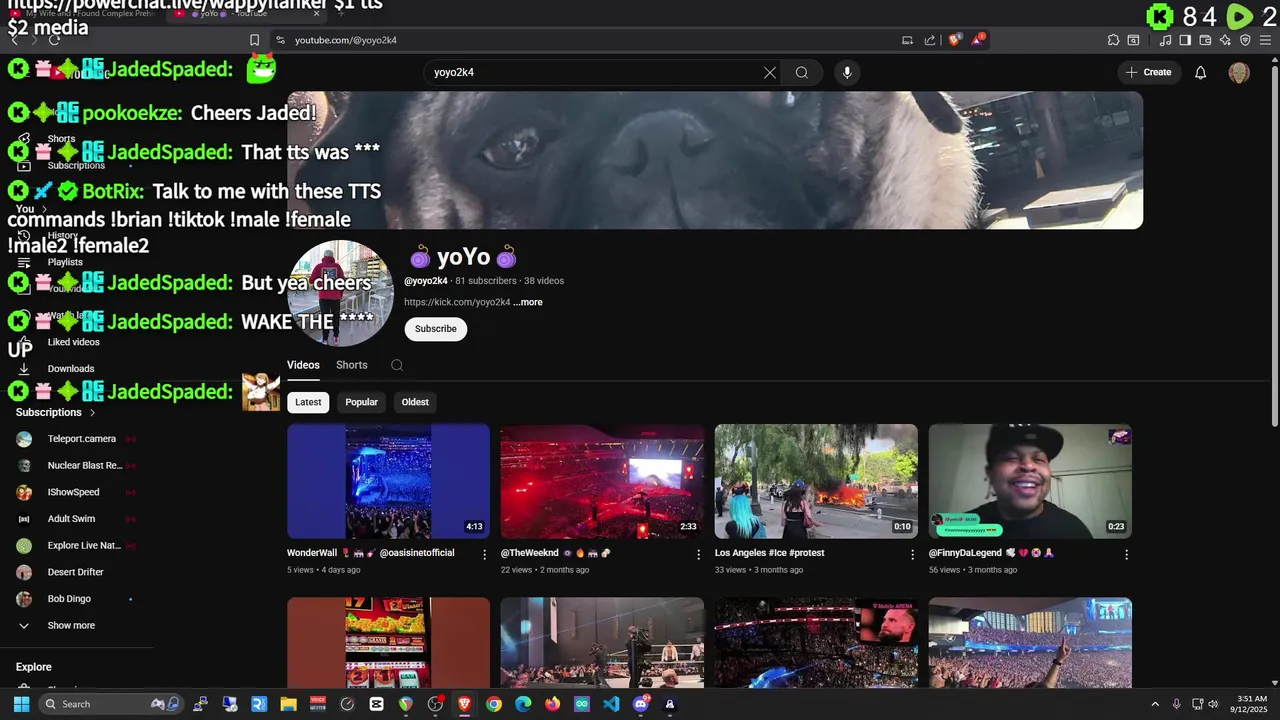The width and height of the screenshot is (1280, 720).
Task: Open Google Chrome from taskbar
Action: 494,704
